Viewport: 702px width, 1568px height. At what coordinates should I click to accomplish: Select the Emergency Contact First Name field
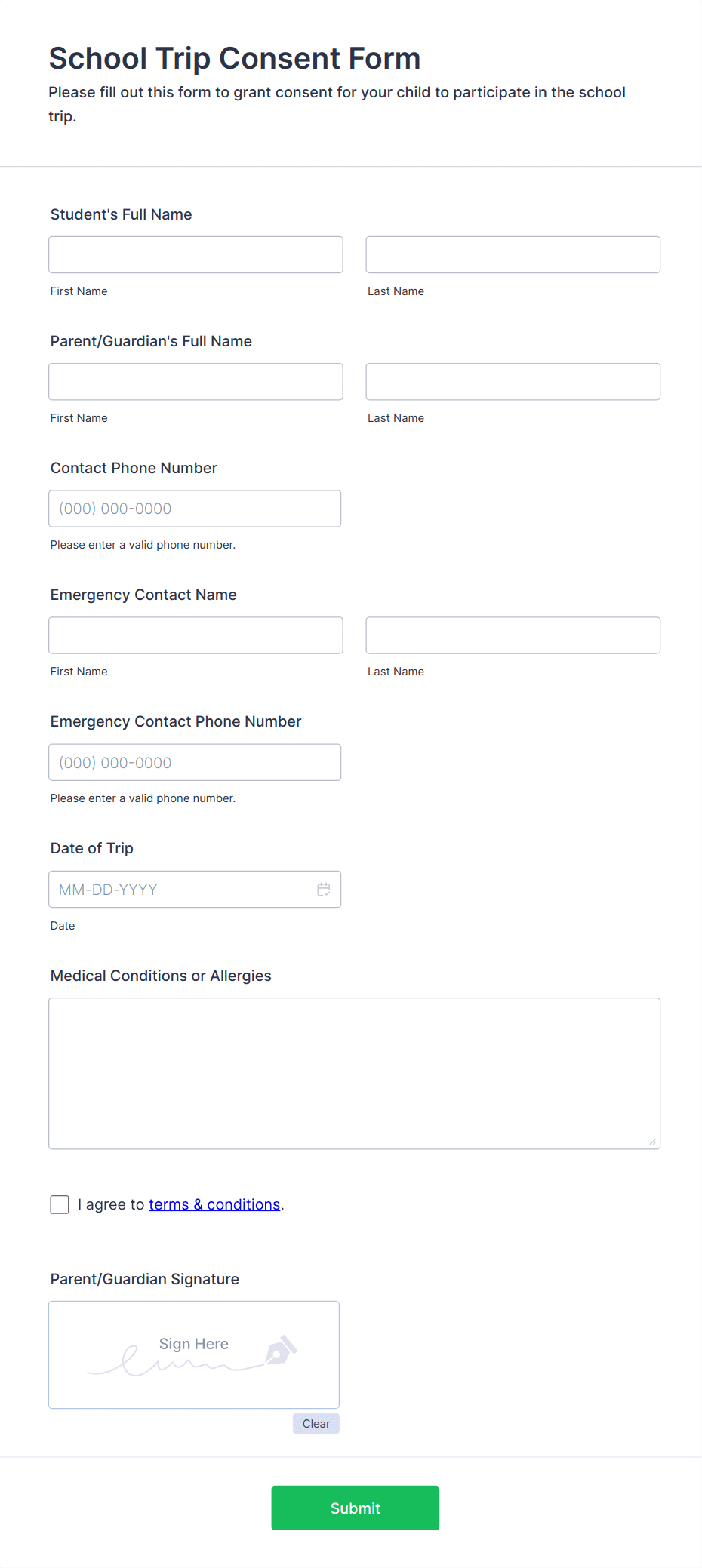(196, 635)
